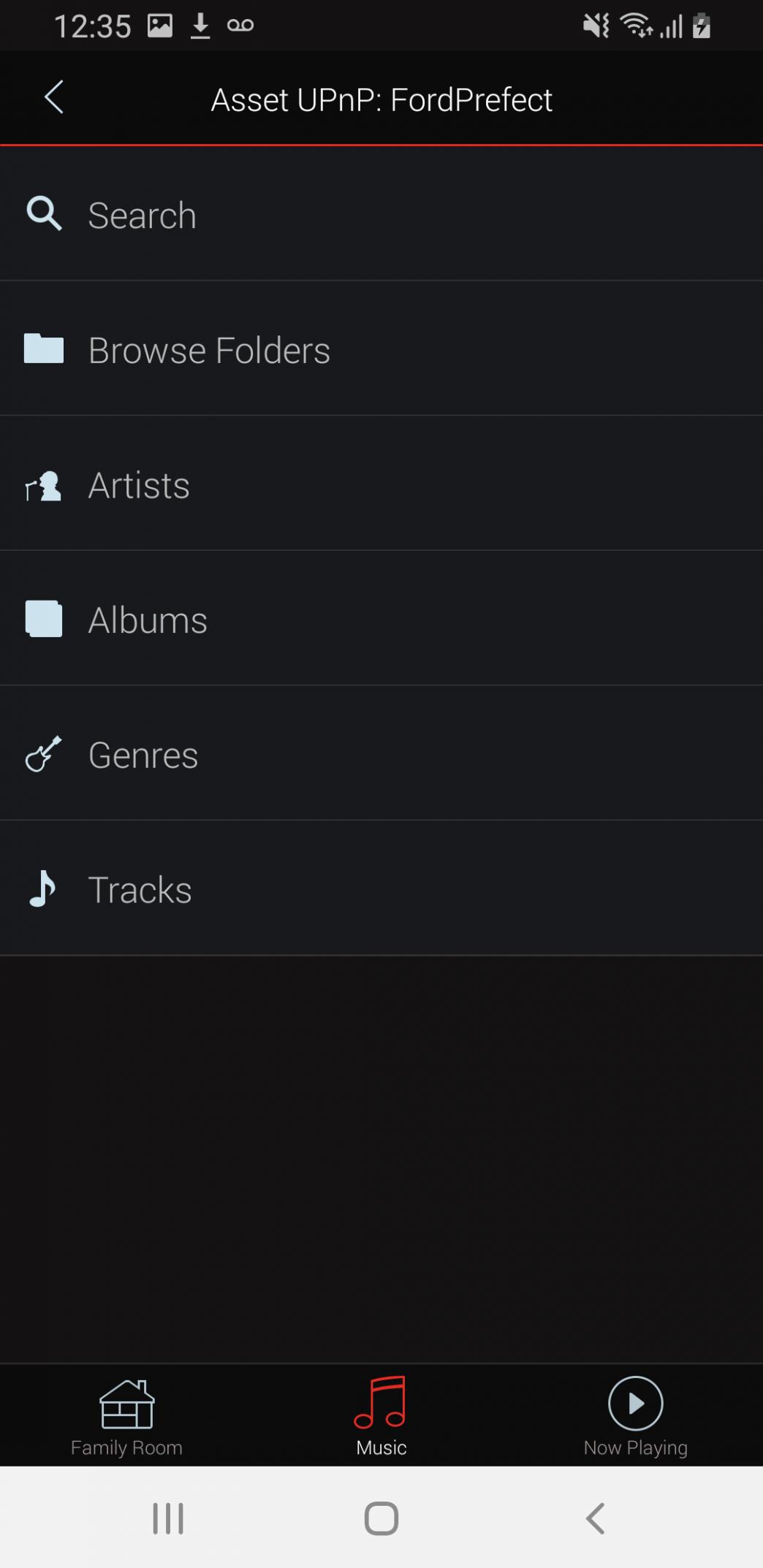Image resolution: width=763 pixels, height=1568 pixels.
Task: Open the Search row text
Action: point(143,216)
